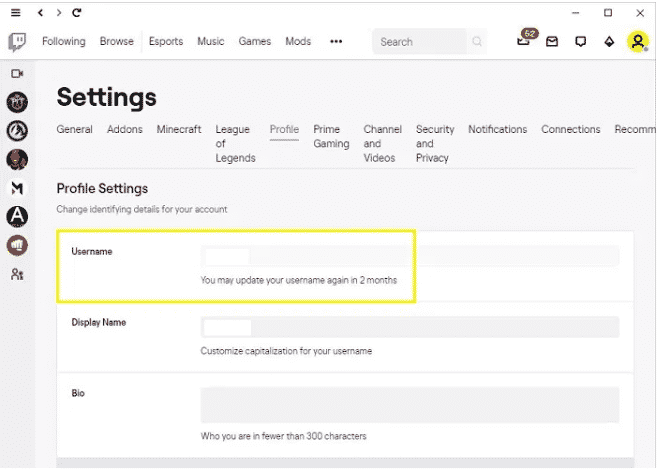The height and width of the screenshot is (471, 658).
Task: Click the Get Bits diamond icon
Action: tap(609, 42)
